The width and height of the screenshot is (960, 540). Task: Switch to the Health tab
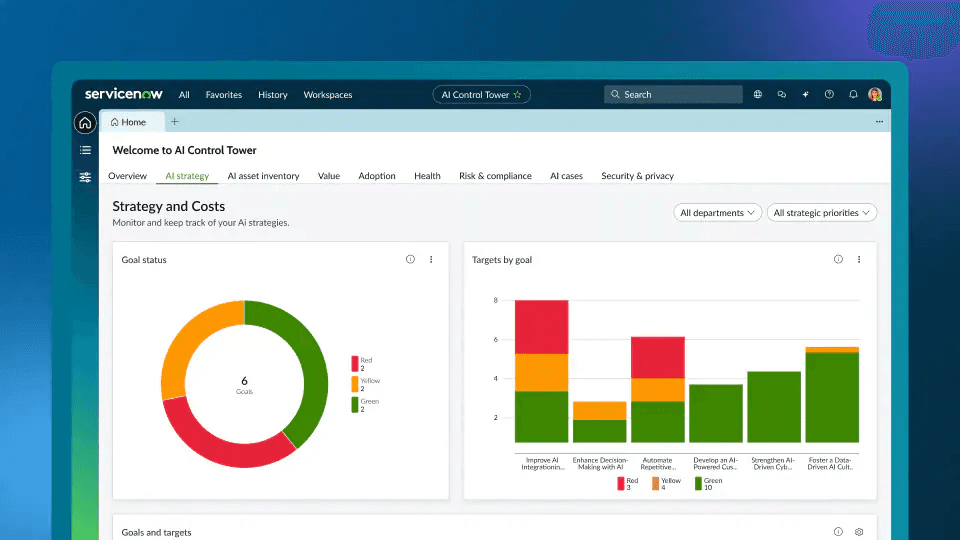(427, 176)
